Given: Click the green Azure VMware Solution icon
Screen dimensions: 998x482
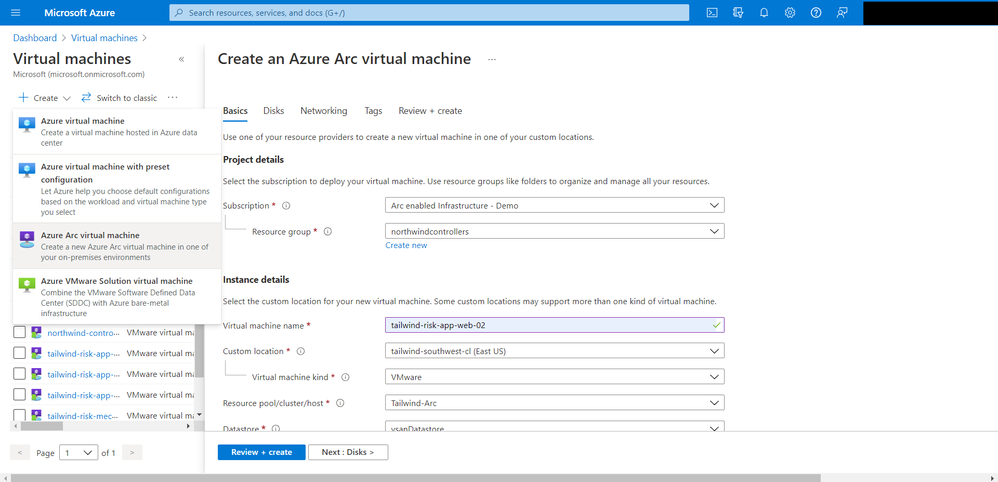Looking at the screenshot, I should 27,285.
